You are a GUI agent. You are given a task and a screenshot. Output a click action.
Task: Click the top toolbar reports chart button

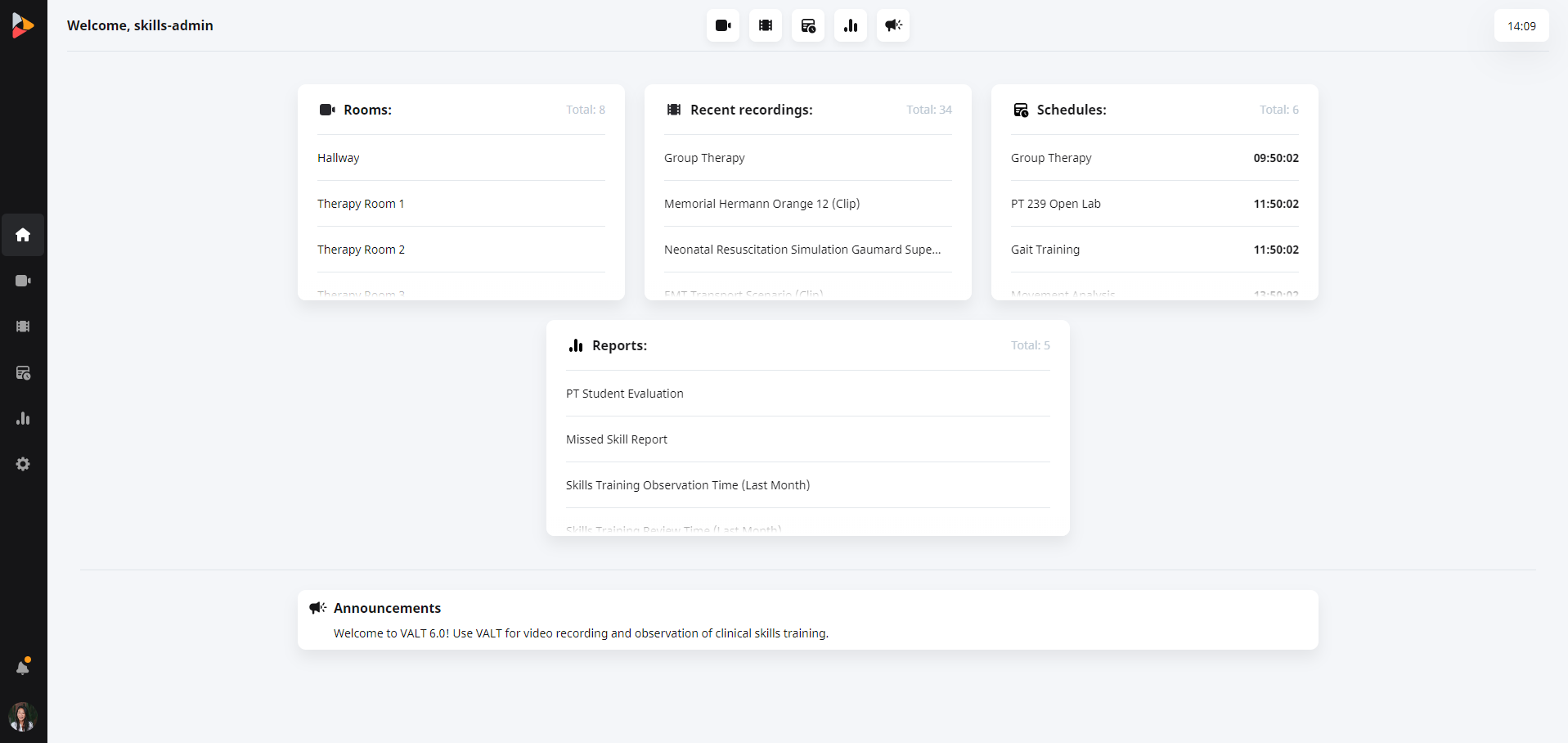tap(851, 25)
